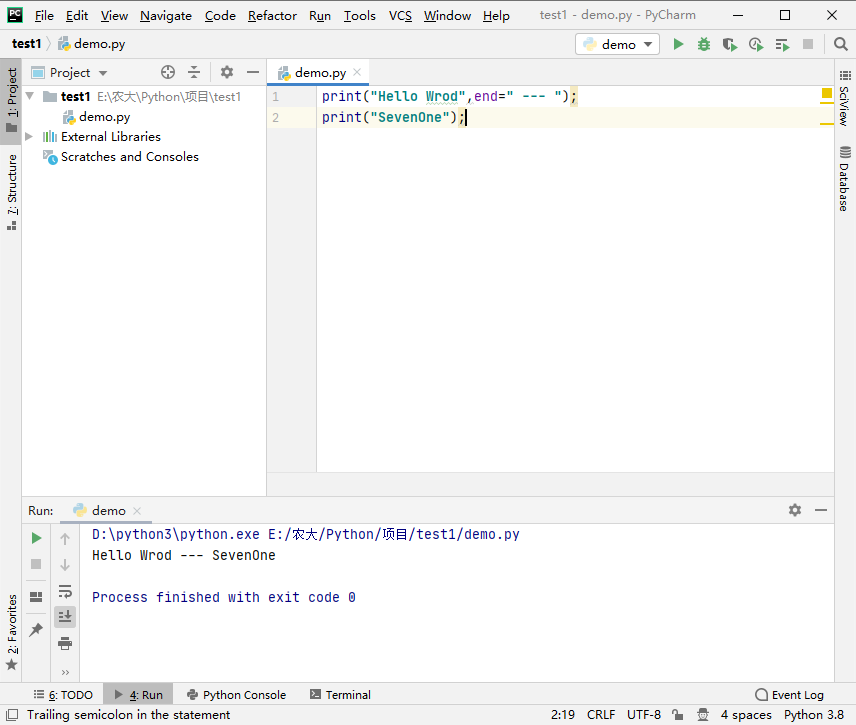Open Project panel settings gear
The width and height of the screenshot is (856, 725).
[227, 72]
